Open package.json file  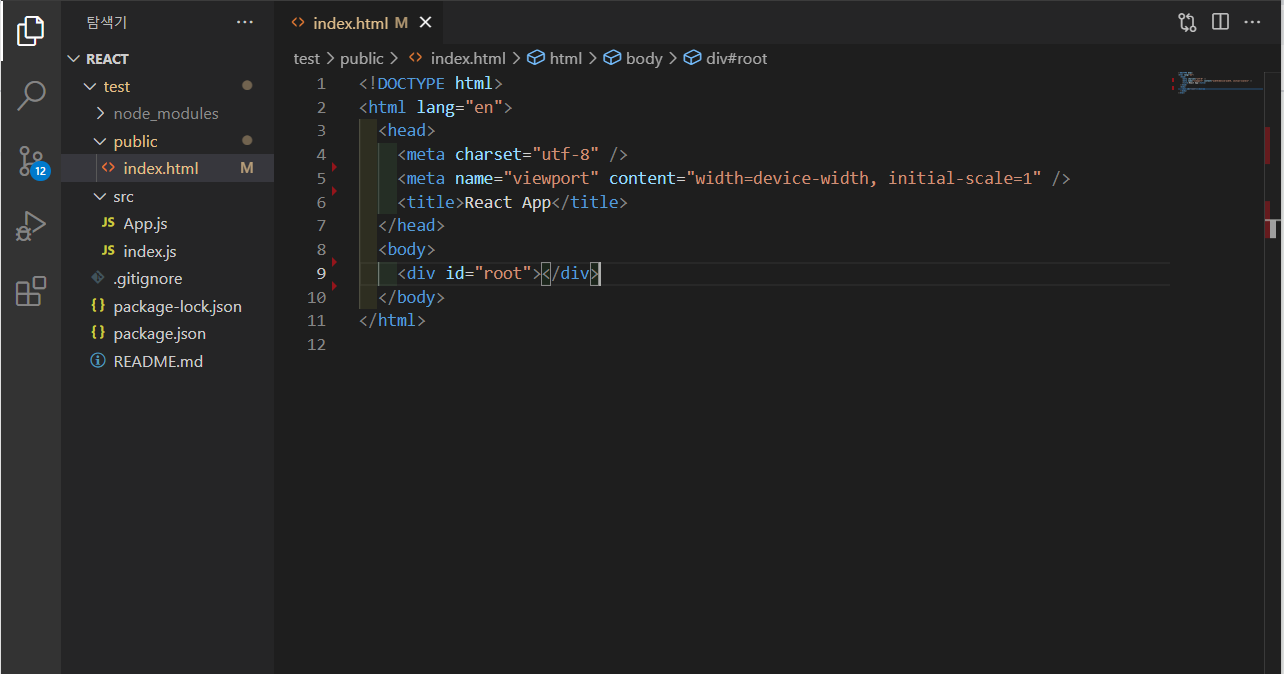pyautogui.click(x=167, y=334)
